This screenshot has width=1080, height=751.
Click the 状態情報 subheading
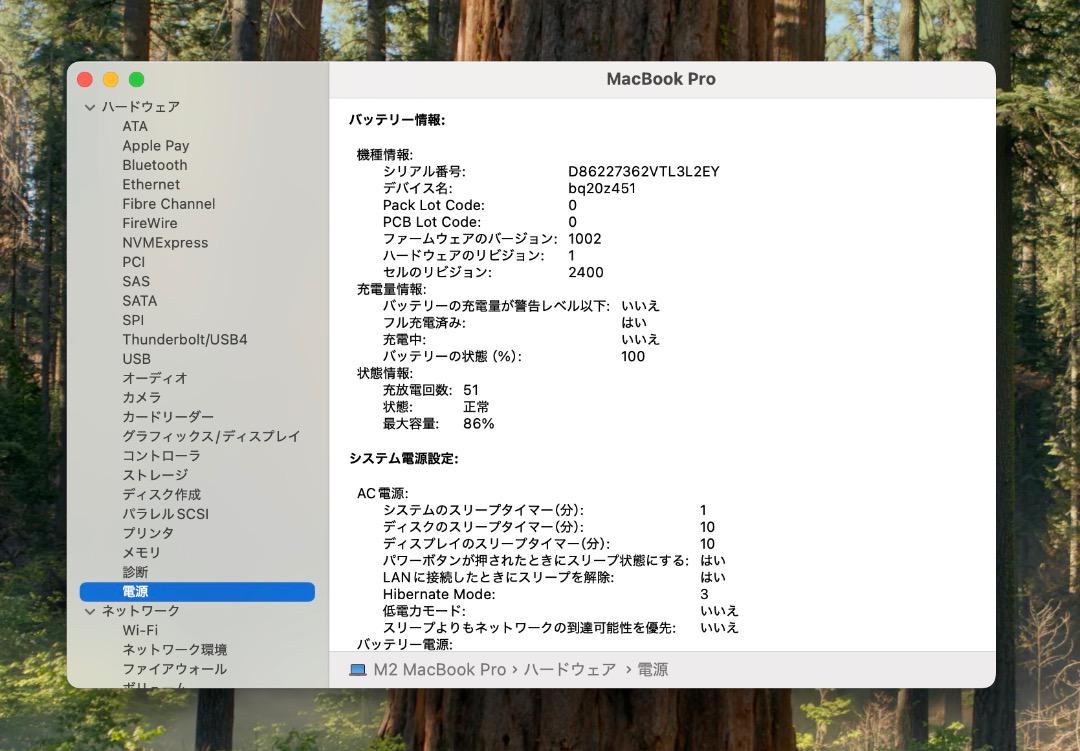click(x=385, y=373)
